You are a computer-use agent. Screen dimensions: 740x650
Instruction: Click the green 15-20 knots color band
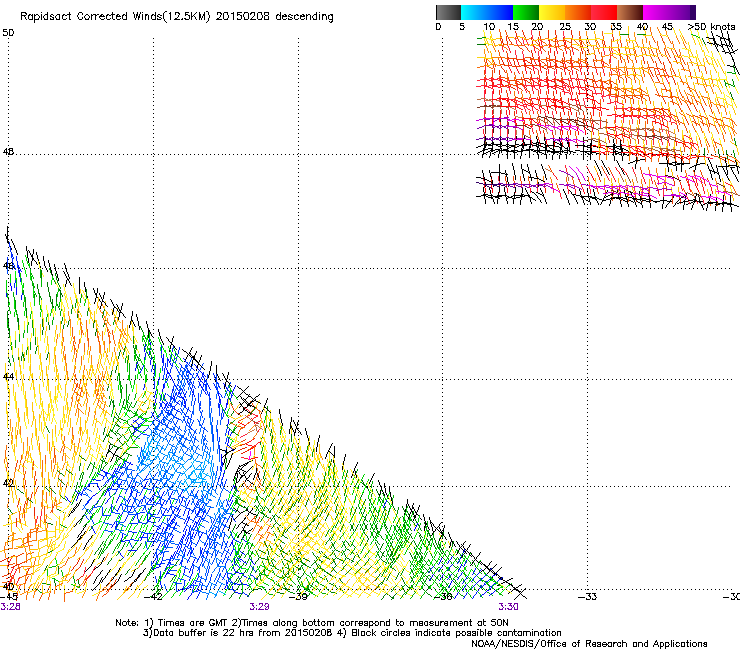[x=526, y=12]
